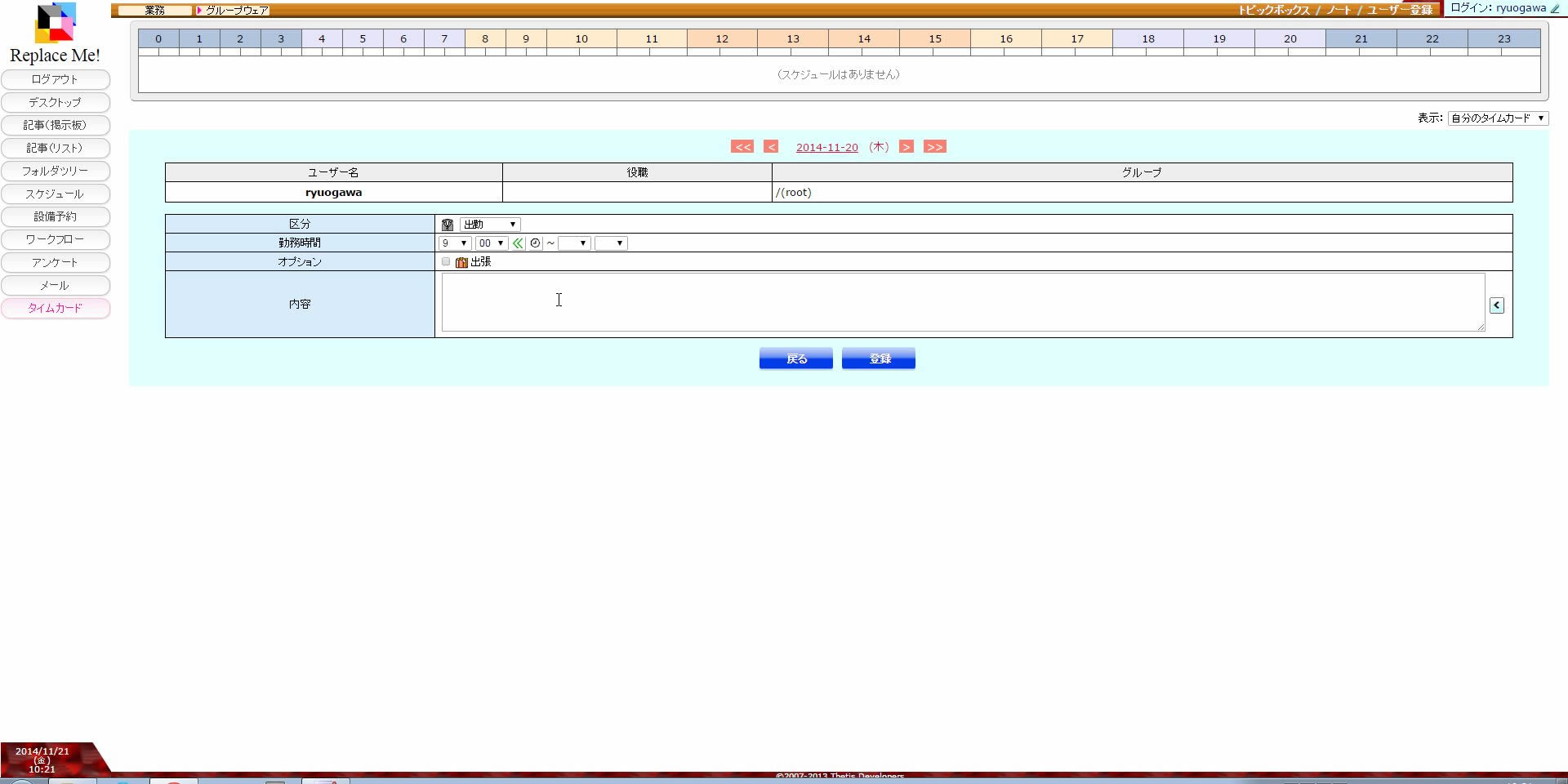Enable the 出張 option checkbox

tap(446, 261)
